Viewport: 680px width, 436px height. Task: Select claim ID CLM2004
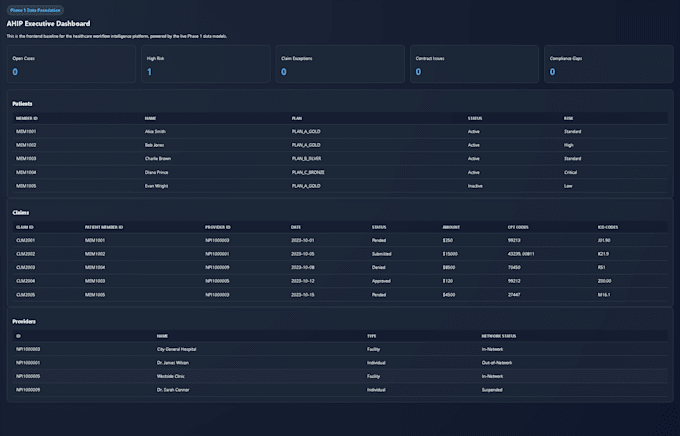[26, 281]
